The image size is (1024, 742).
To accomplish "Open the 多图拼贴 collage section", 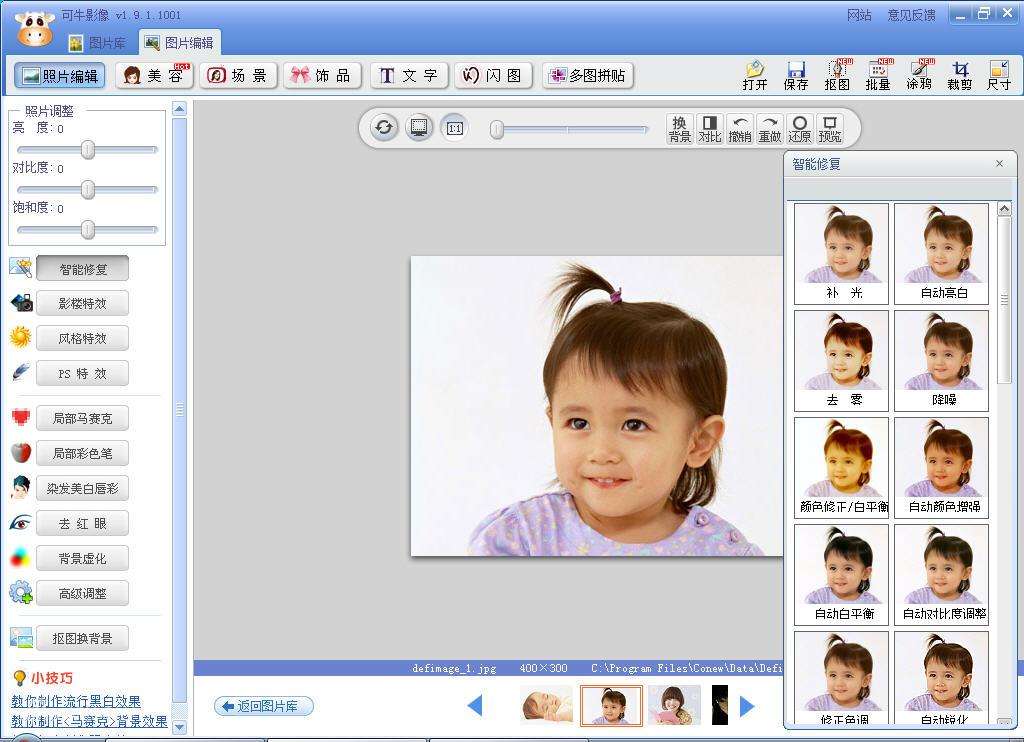I will click(588, 76).
